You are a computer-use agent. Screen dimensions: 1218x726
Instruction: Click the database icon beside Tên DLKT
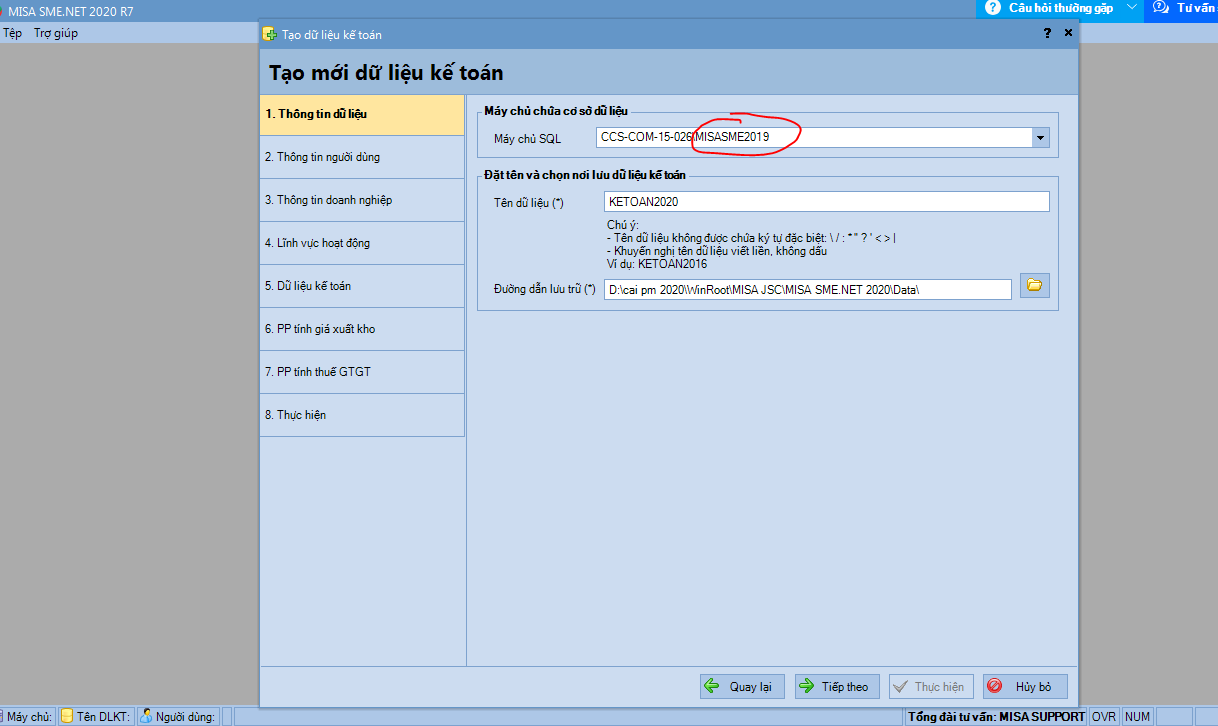click(x=66, y=716)
